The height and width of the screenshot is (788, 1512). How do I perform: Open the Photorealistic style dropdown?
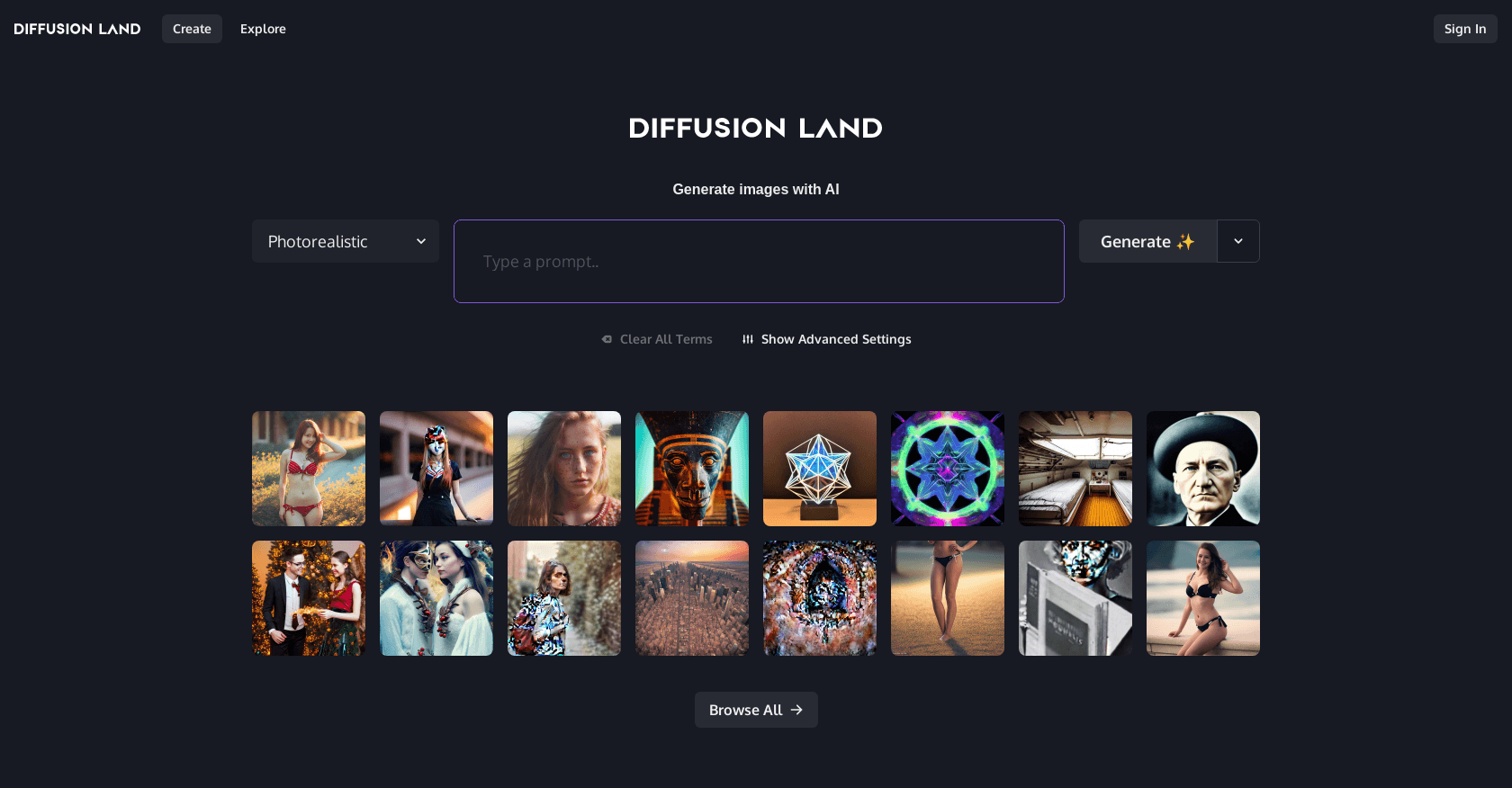[x=346, y=241]
